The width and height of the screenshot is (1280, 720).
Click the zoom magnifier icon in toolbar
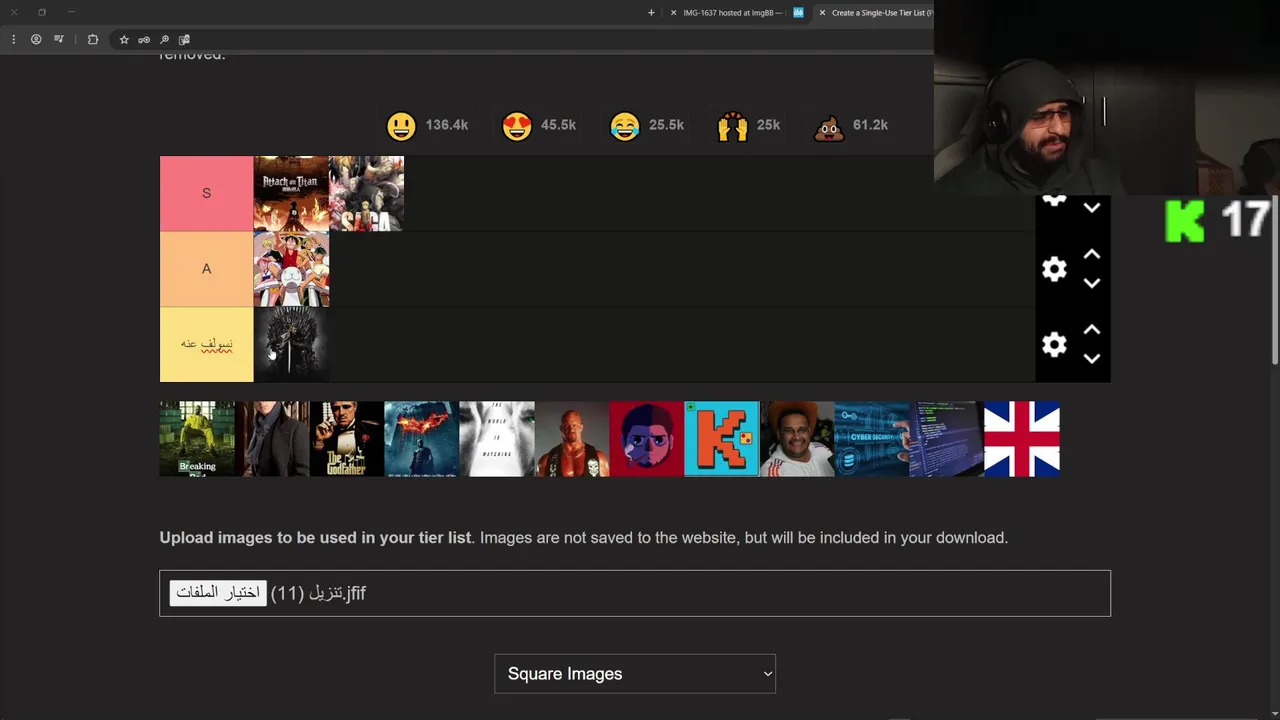pyautogui.click(x=164, y=39)
